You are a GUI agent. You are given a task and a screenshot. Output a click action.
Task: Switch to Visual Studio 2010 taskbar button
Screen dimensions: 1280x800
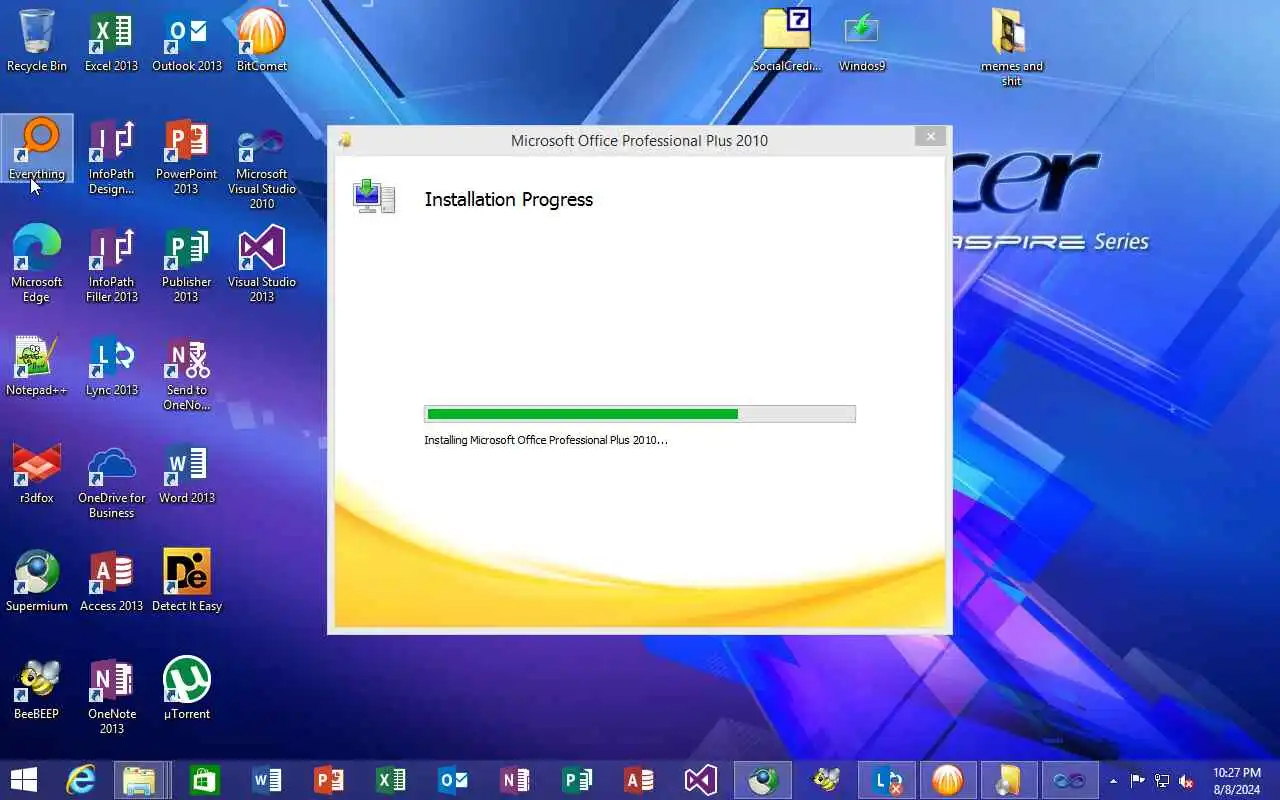[x=1070, y=780]
